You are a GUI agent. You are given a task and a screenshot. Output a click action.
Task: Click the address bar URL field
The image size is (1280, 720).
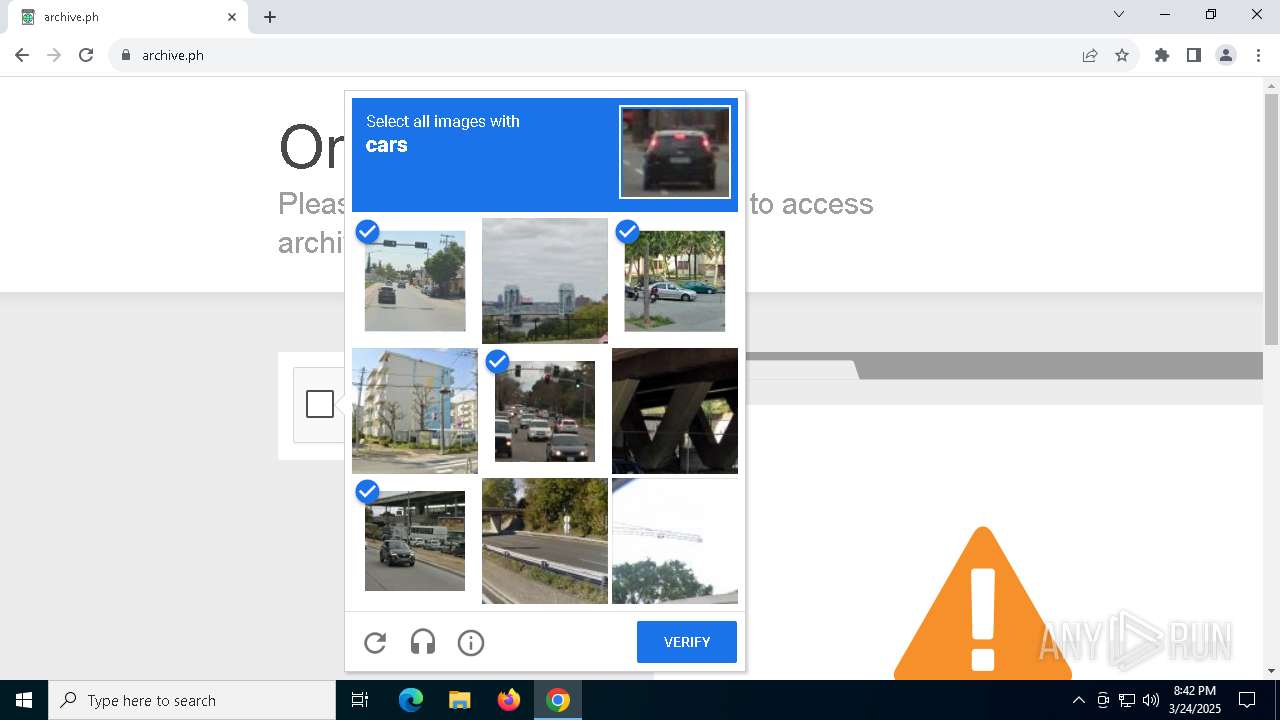[x=600, y=55]
